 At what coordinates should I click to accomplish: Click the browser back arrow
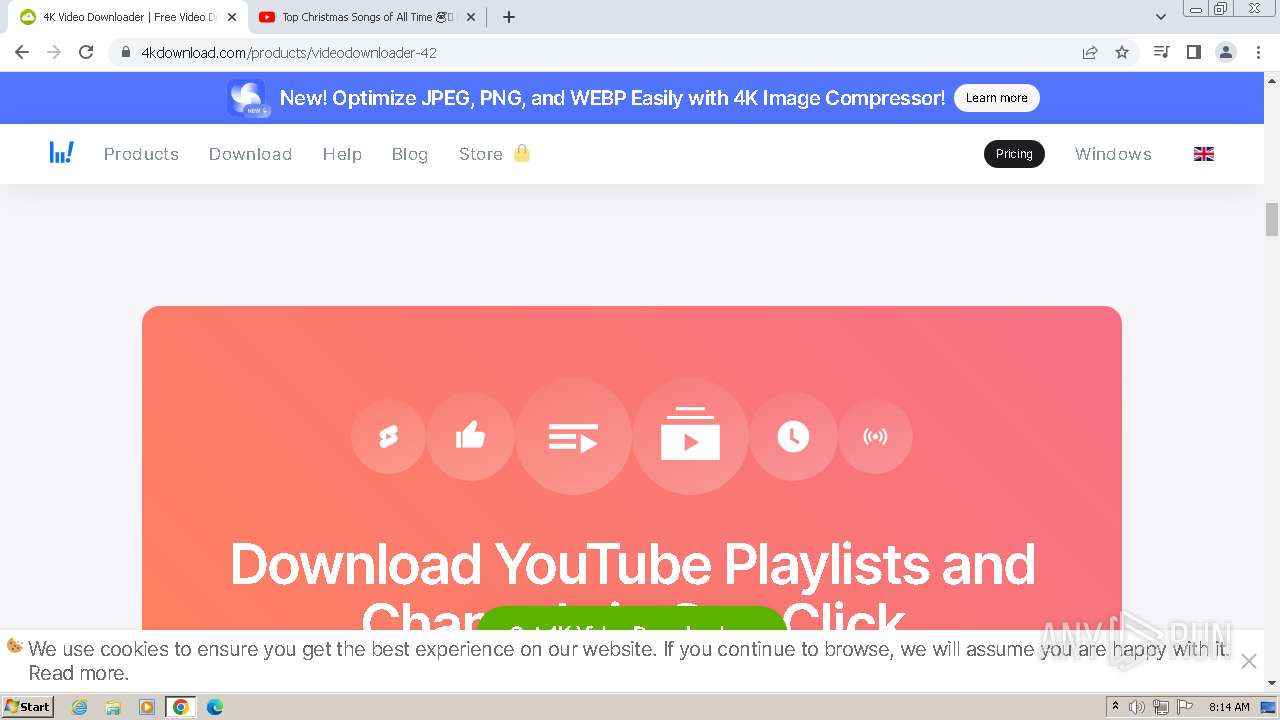click(22, 52)
